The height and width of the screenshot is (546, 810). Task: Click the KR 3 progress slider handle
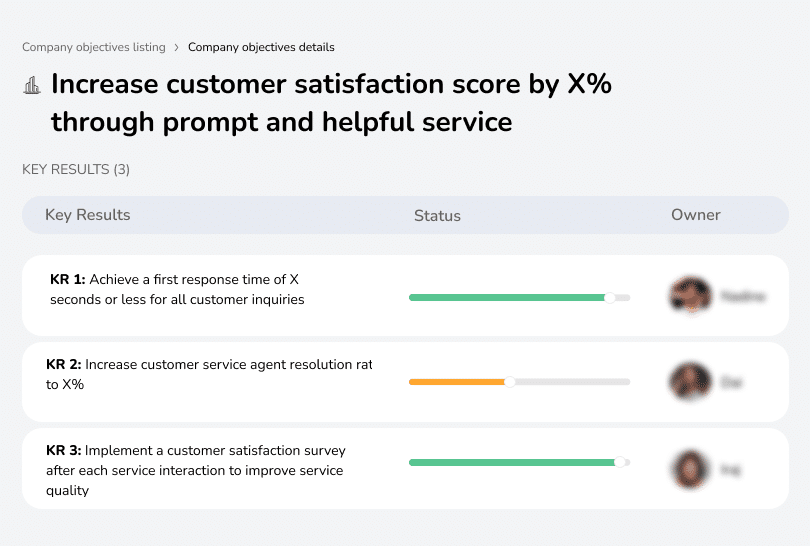(x=620, y=462)
